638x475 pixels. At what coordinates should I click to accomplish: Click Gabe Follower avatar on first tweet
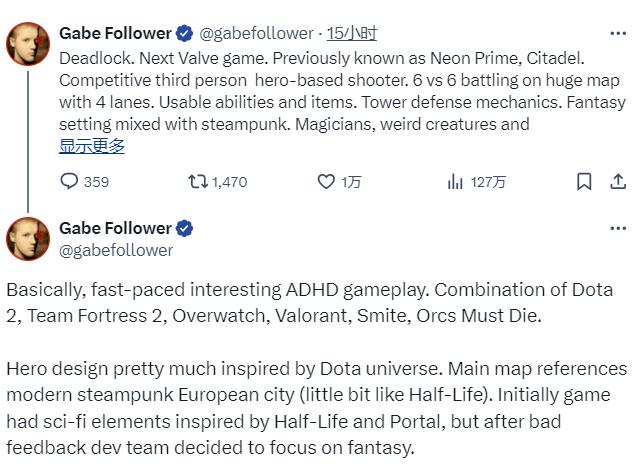coord(28,45)
